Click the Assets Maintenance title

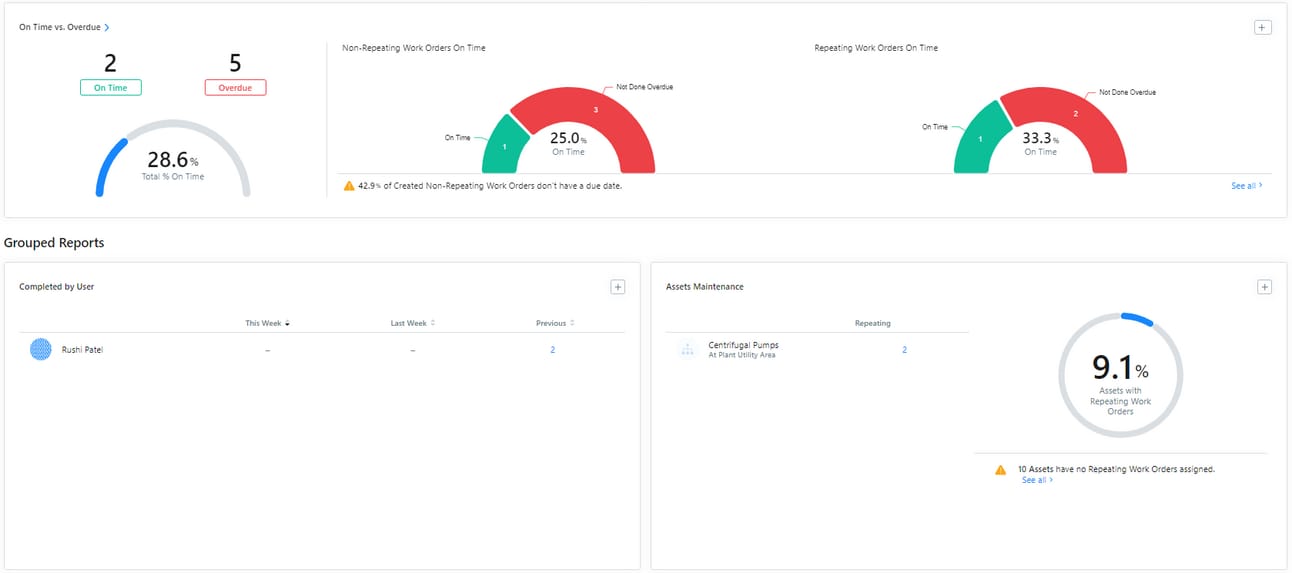705,287
